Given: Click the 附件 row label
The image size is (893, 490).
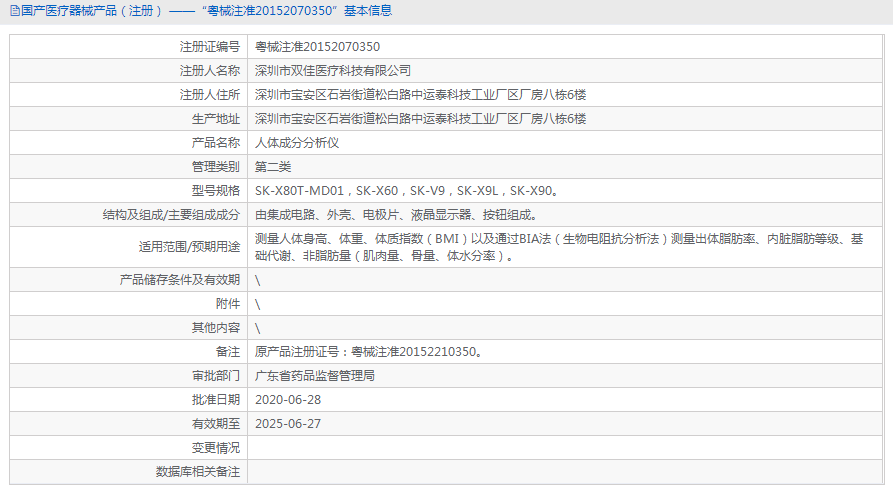Looking at the screenshot, I should [x=227, y=304].
